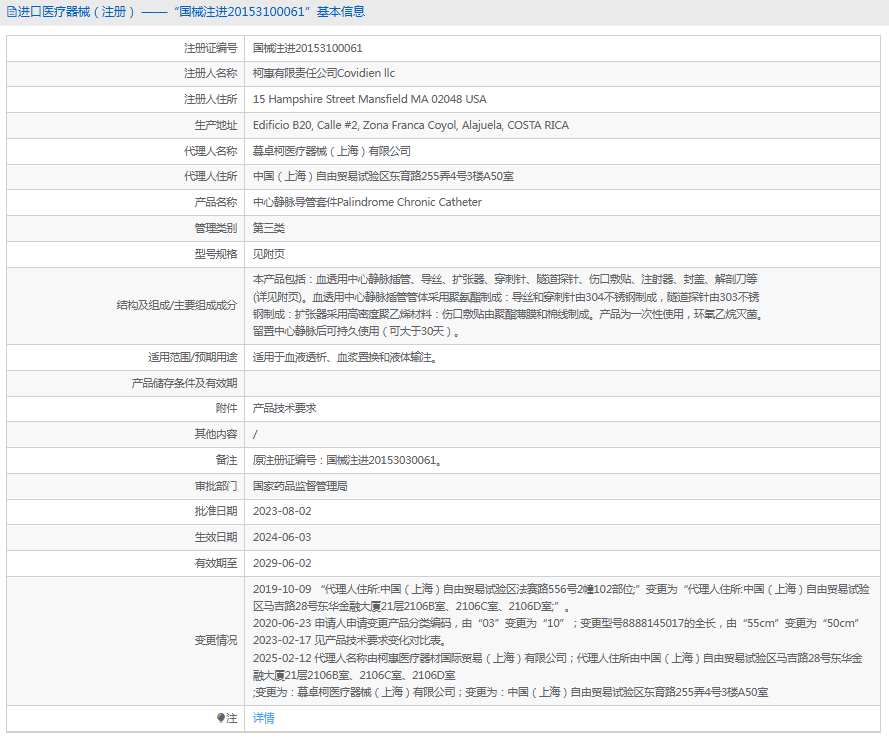The image size is (889, 741).
Task: Select remark 原注册证编号 国械注进20153030061
Action: coord(348,460)
